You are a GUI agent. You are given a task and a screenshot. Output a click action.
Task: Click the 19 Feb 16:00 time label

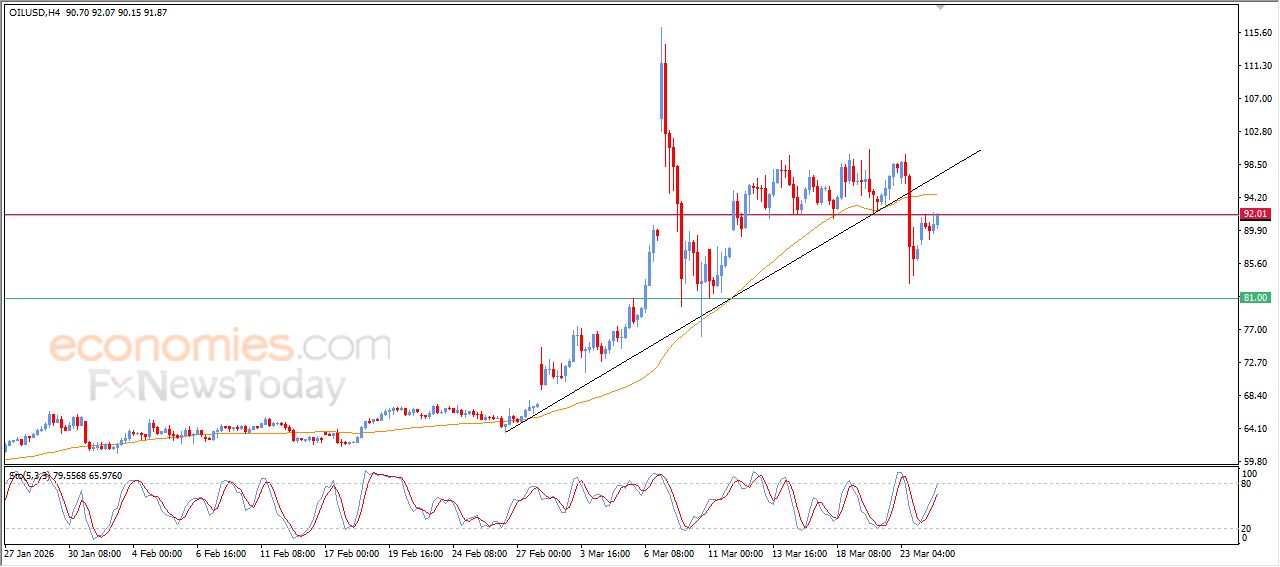[416, 553]
